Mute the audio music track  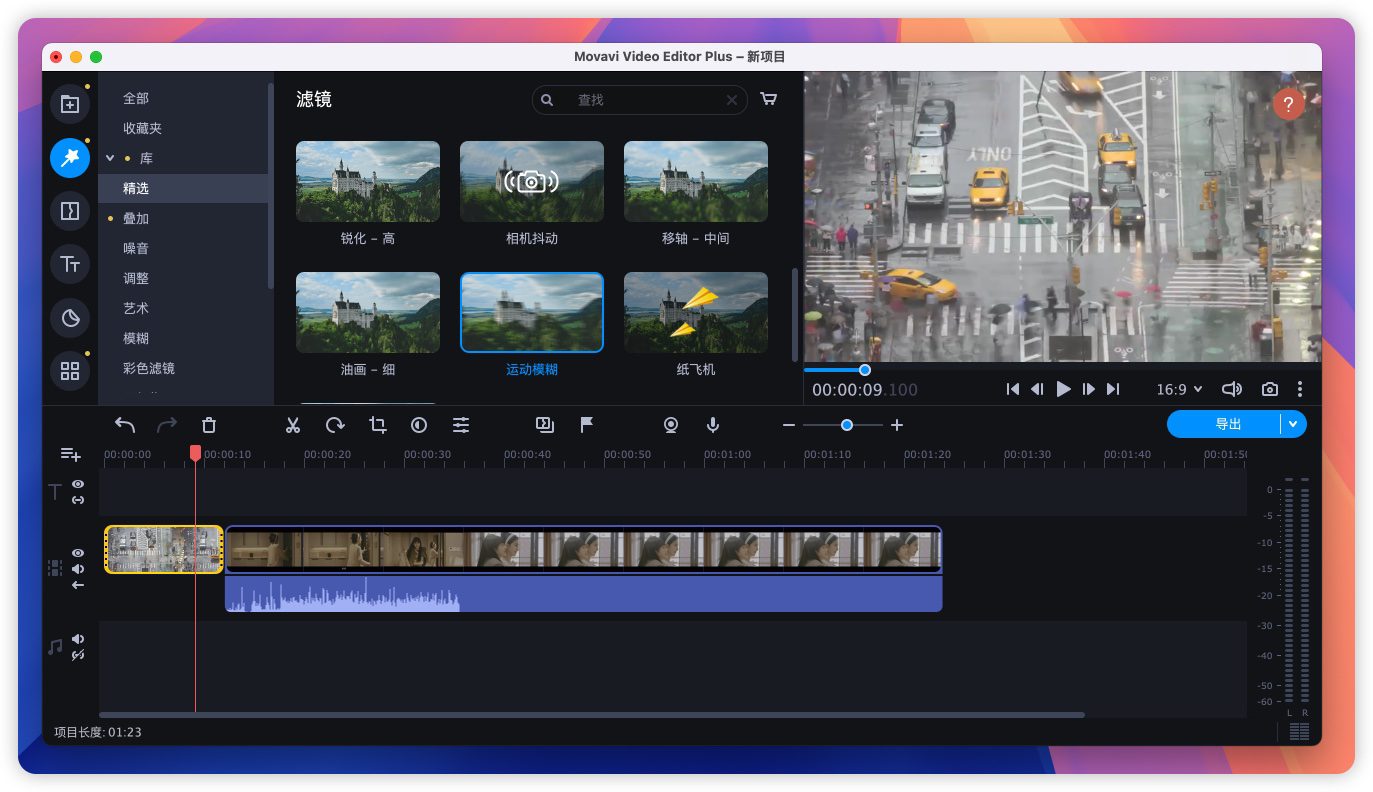(x=78, y=639)
